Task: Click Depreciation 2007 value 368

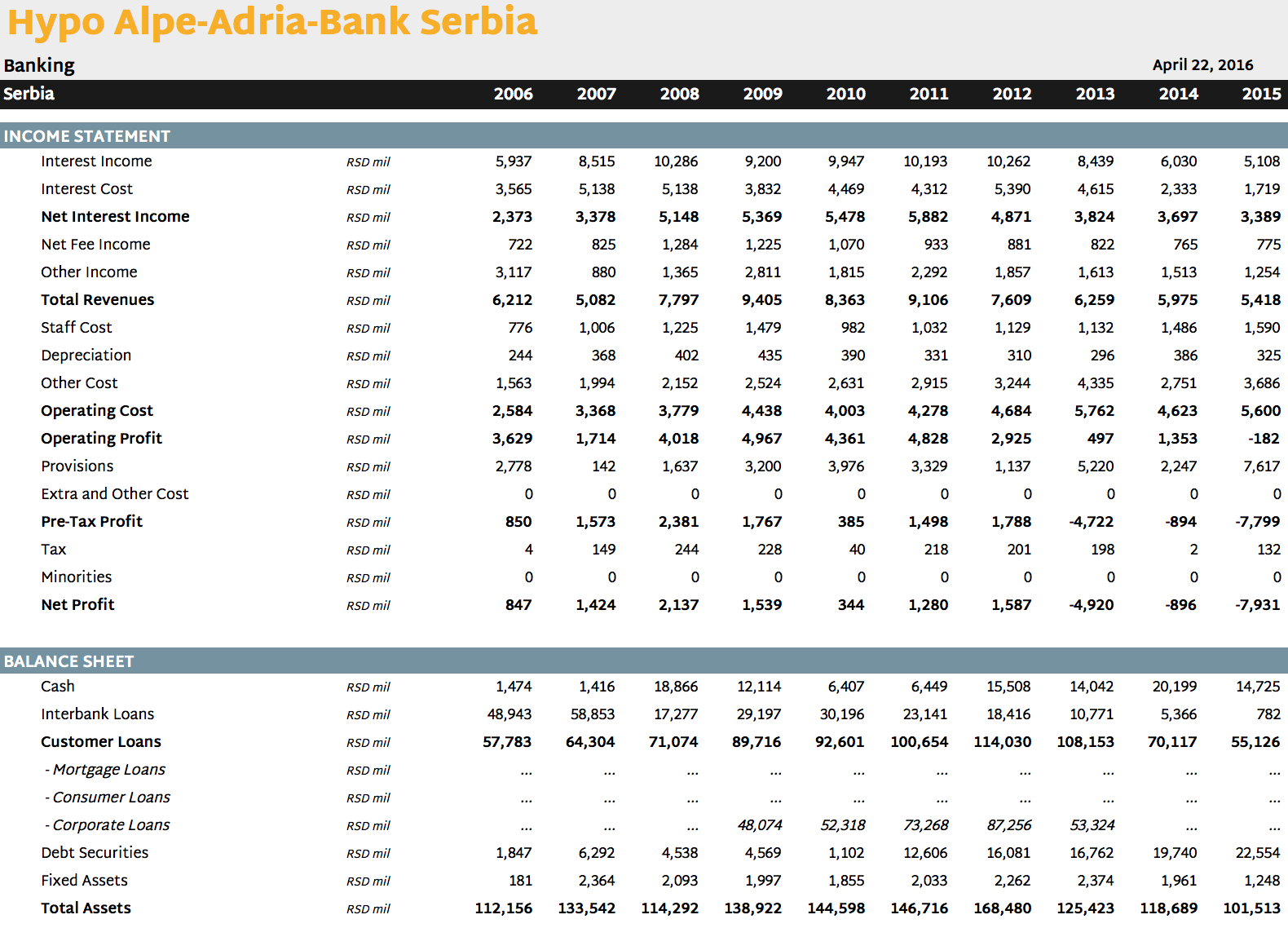Action: pyautogui.click(x=603, y=356)
